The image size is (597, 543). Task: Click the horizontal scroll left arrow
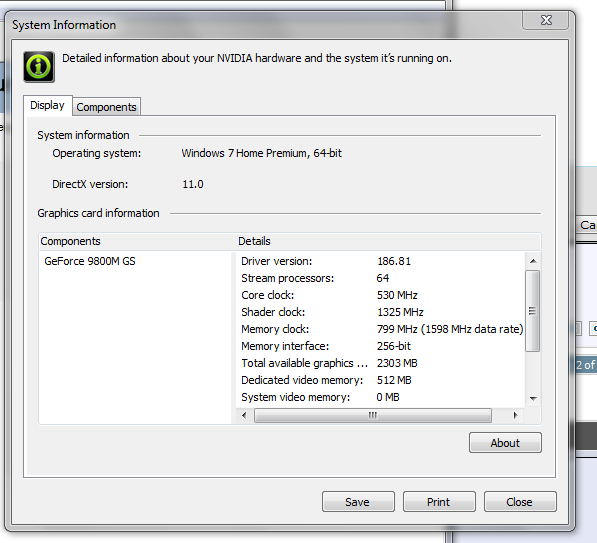coord(244,415)
